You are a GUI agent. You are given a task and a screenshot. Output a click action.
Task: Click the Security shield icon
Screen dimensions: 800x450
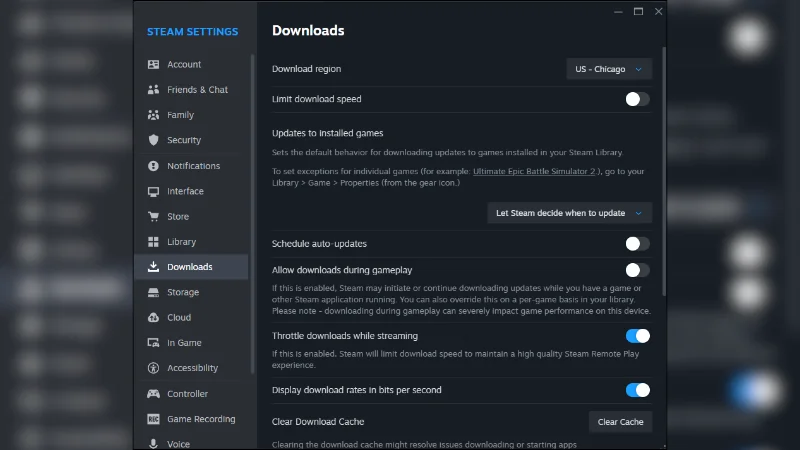click(x=153, y=140)
